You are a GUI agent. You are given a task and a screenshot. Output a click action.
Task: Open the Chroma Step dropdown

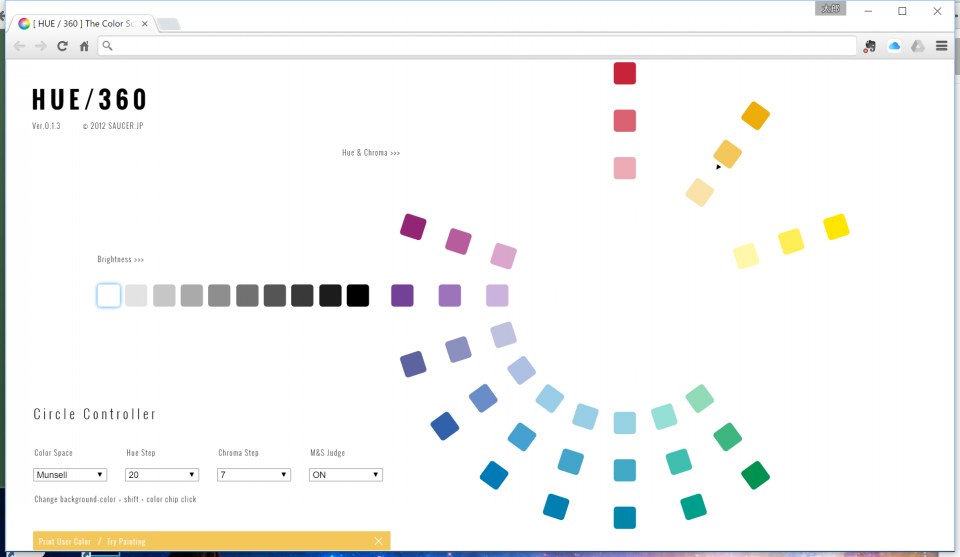[254, 475]
